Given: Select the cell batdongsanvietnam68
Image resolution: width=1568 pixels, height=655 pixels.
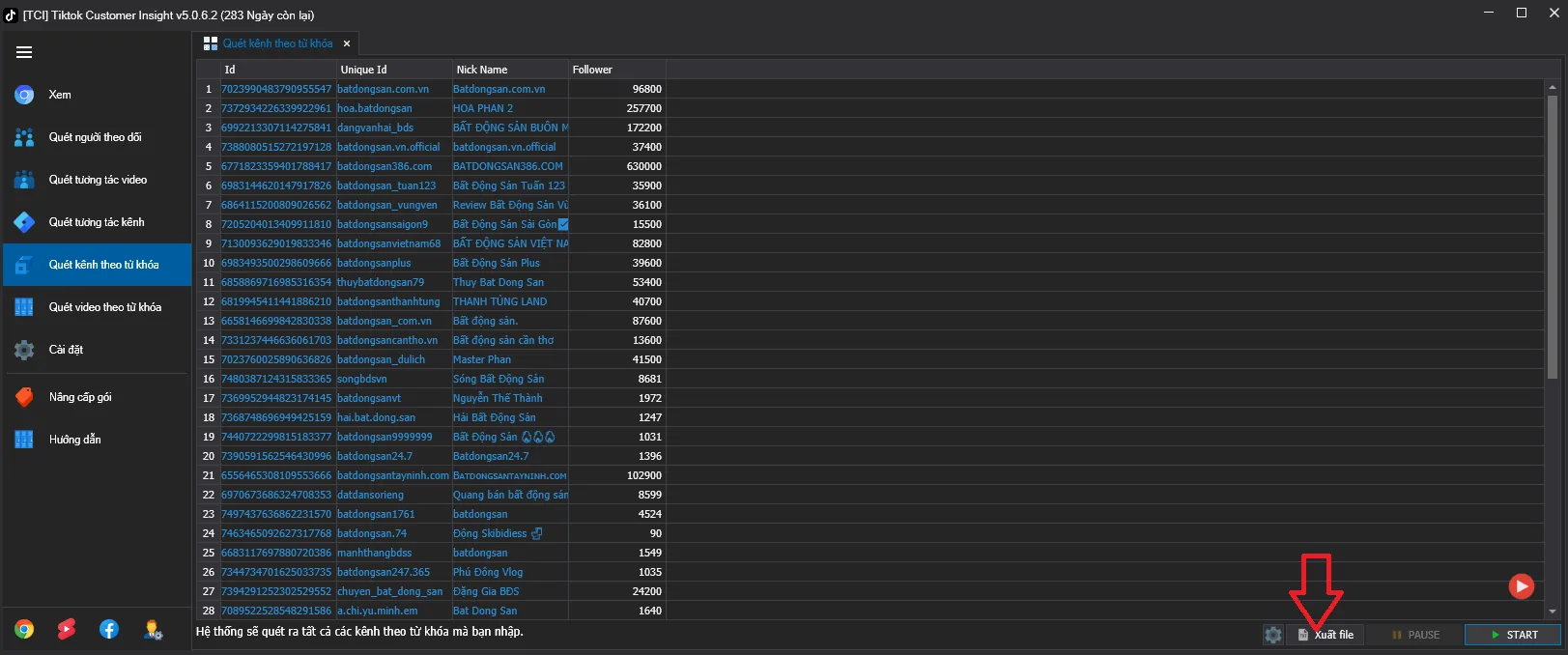Looking at the screenshot, I should tap(394, 243).
